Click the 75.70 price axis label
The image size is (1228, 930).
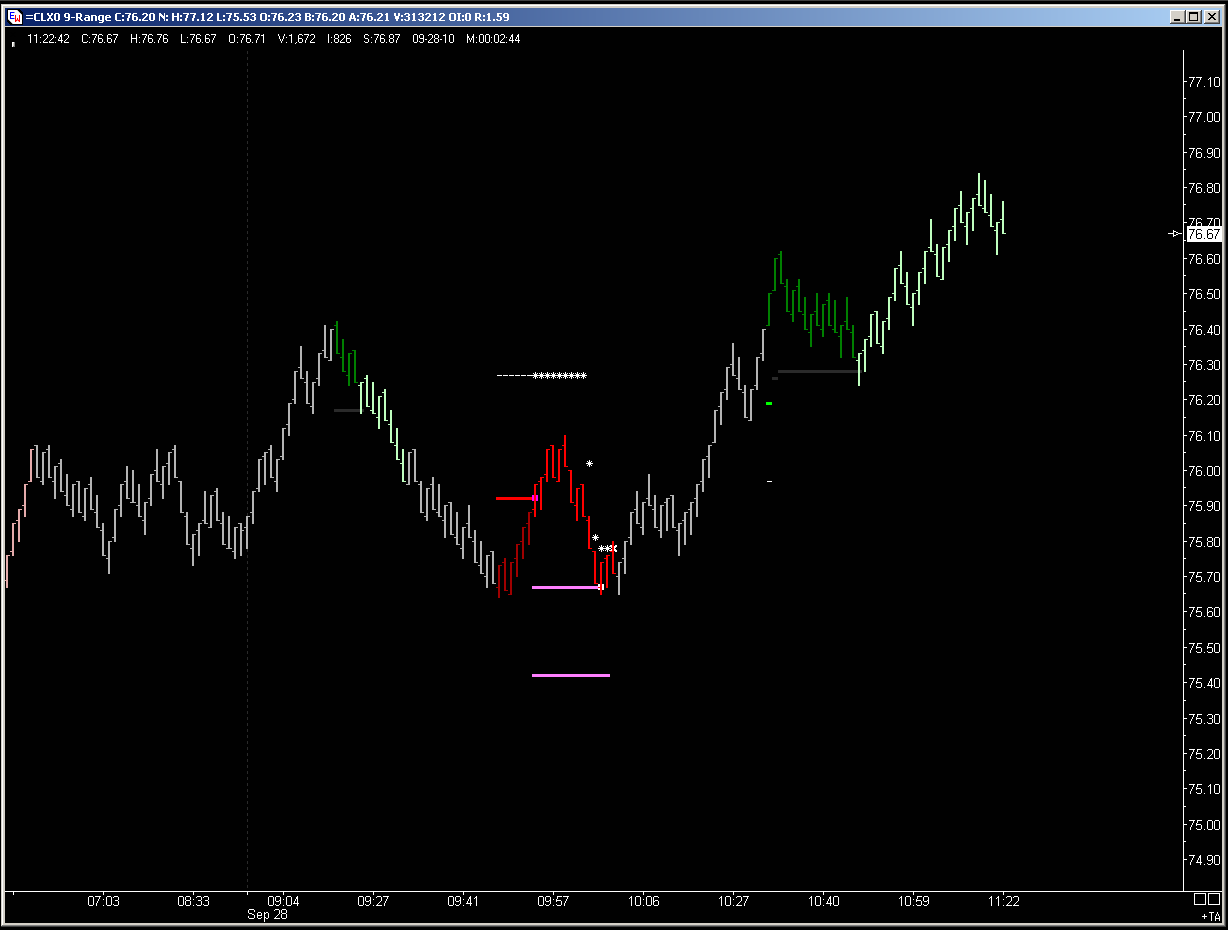tap(1204, 577)
